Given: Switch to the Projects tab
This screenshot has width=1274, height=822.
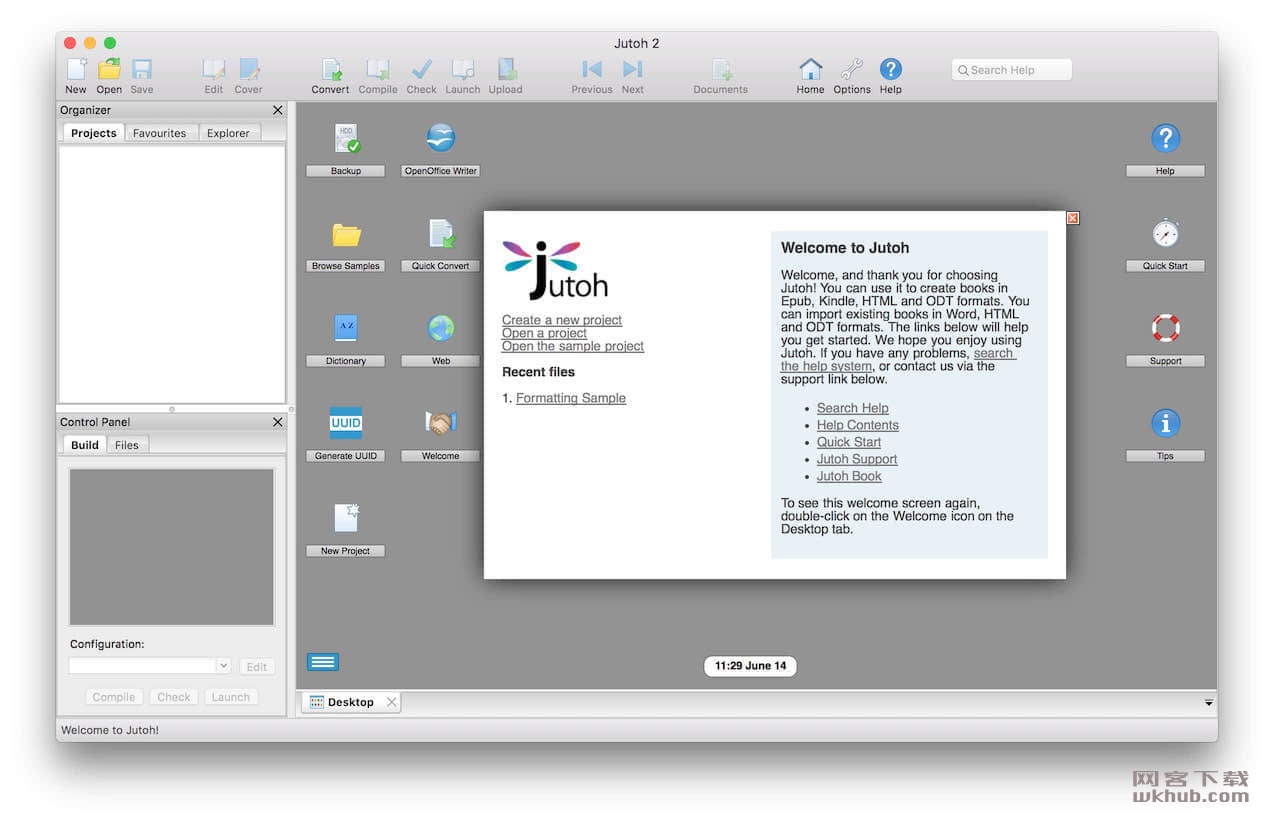Looking at the screenshot, I should coord(94,133).
